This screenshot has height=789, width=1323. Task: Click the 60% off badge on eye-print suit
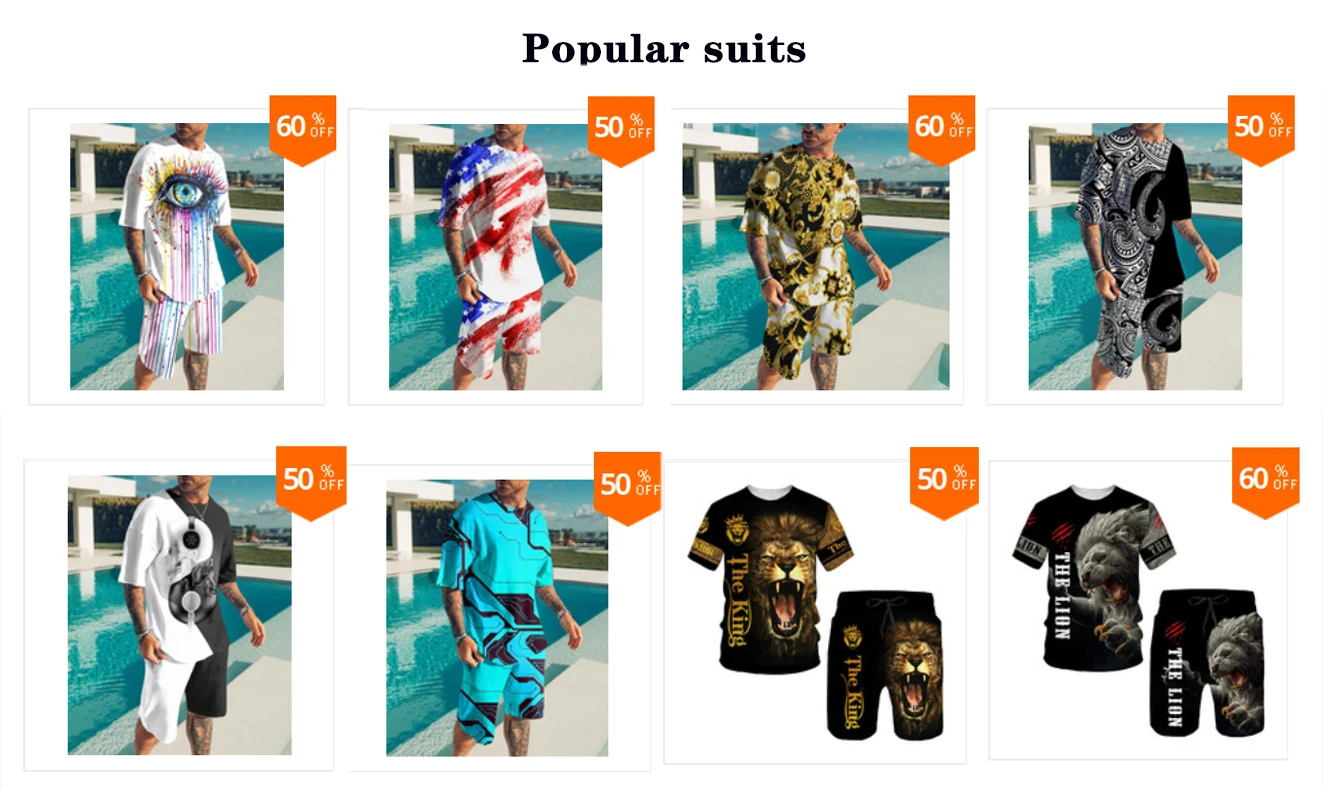303,129
